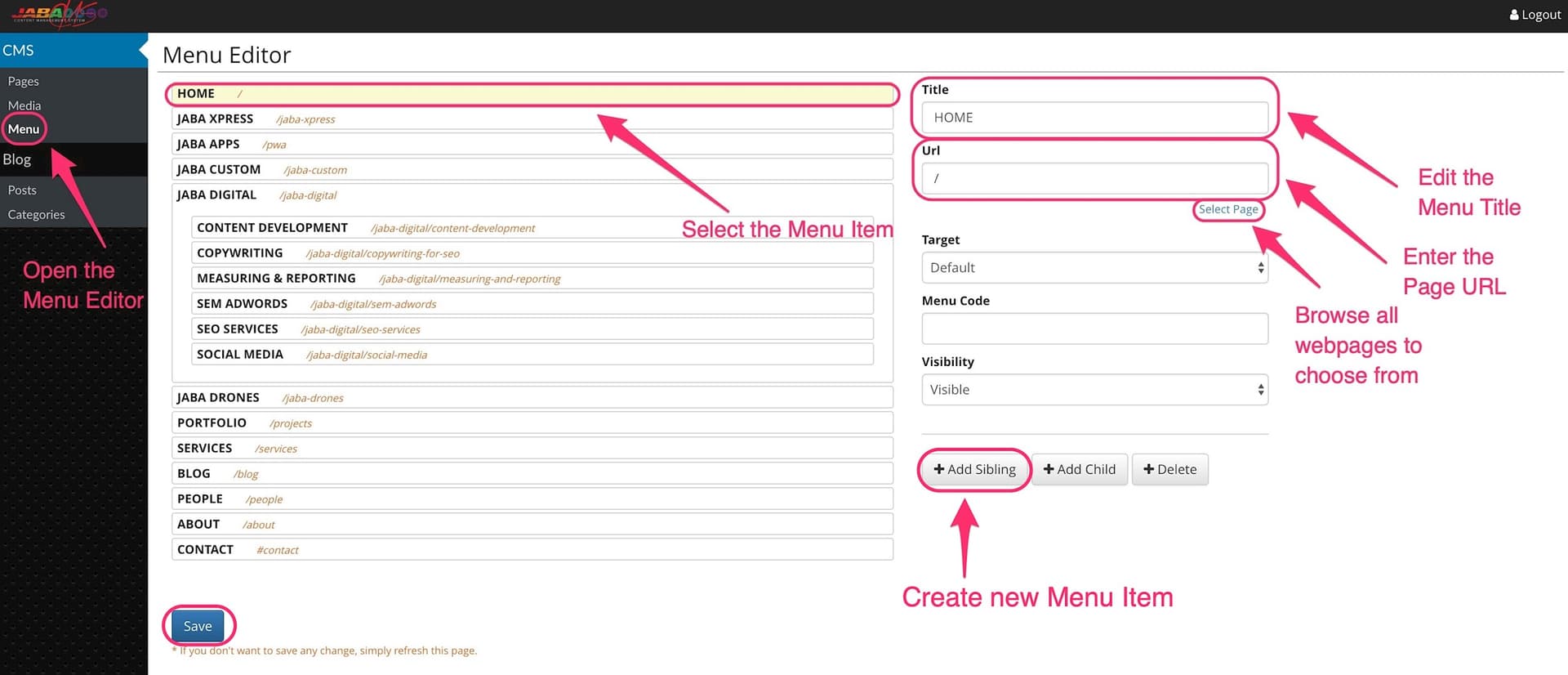The width and height of the screenshot is (1568, 675).
Task: Click the Save button
Action: [x=198, y=626]
